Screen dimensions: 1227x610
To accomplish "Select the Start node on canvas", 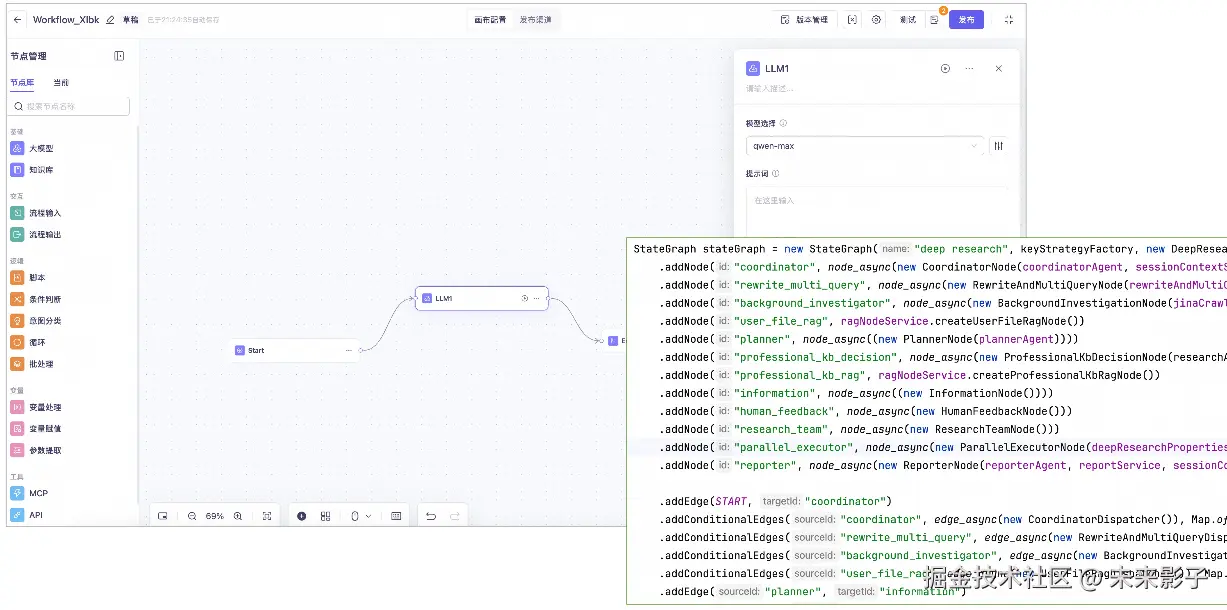I will point(294,350).
